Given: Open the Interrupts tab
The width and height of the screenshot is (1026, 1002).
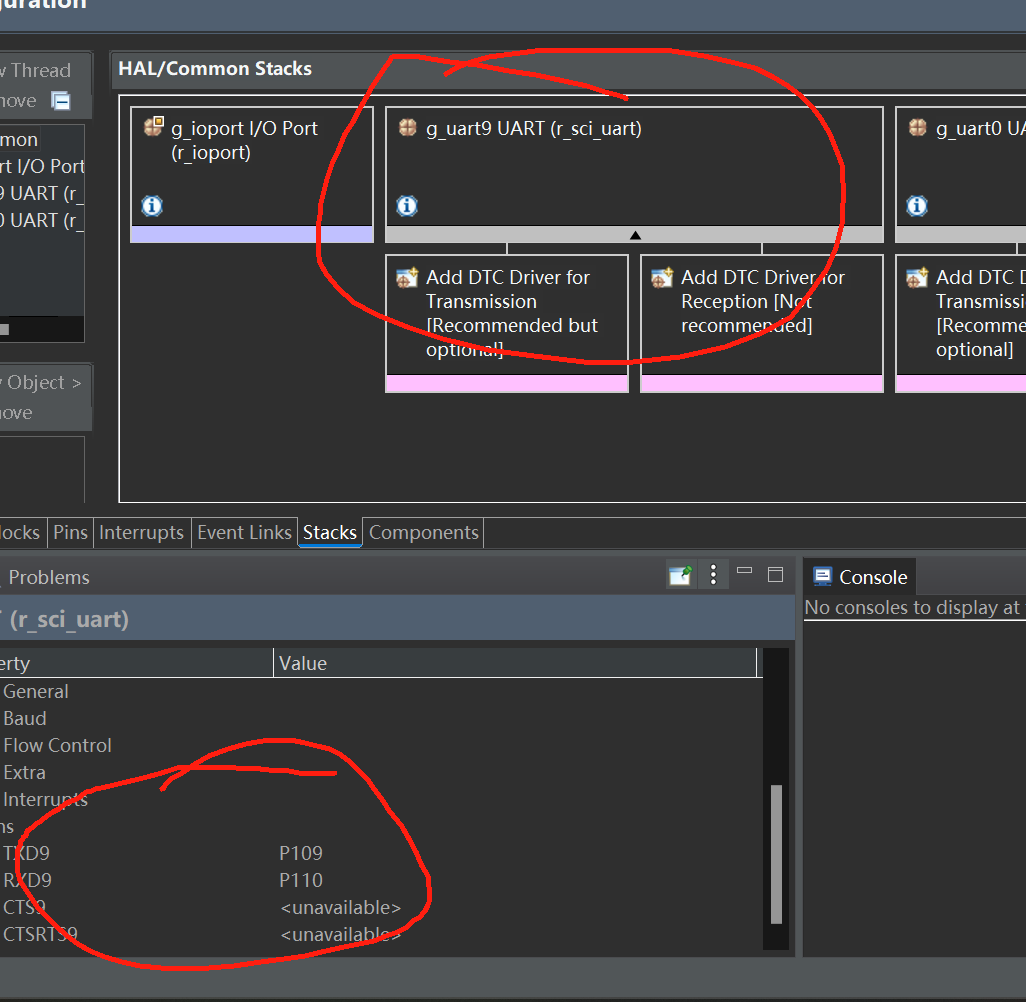Looking at the screenshot, I should pyautogui.click(x=141, y=533).
